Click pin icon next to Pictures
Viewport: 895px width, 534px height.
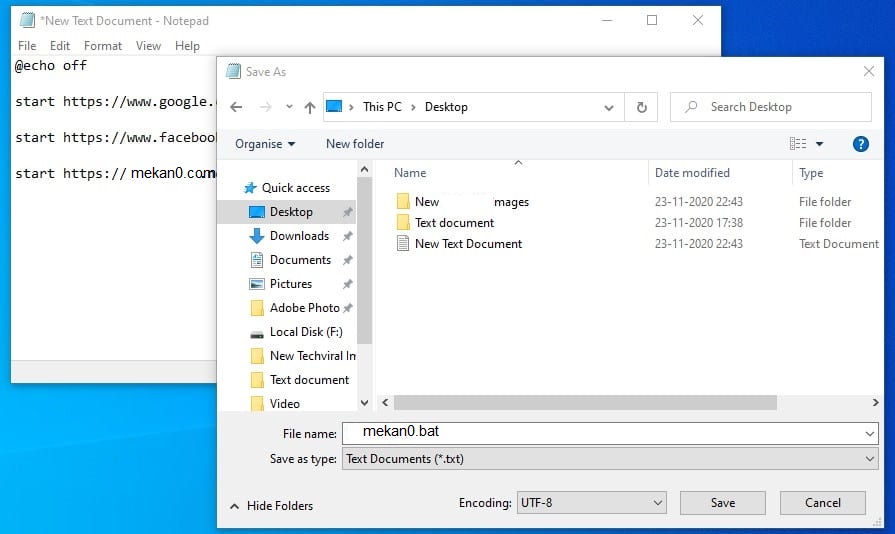click(x=347, y=284)
